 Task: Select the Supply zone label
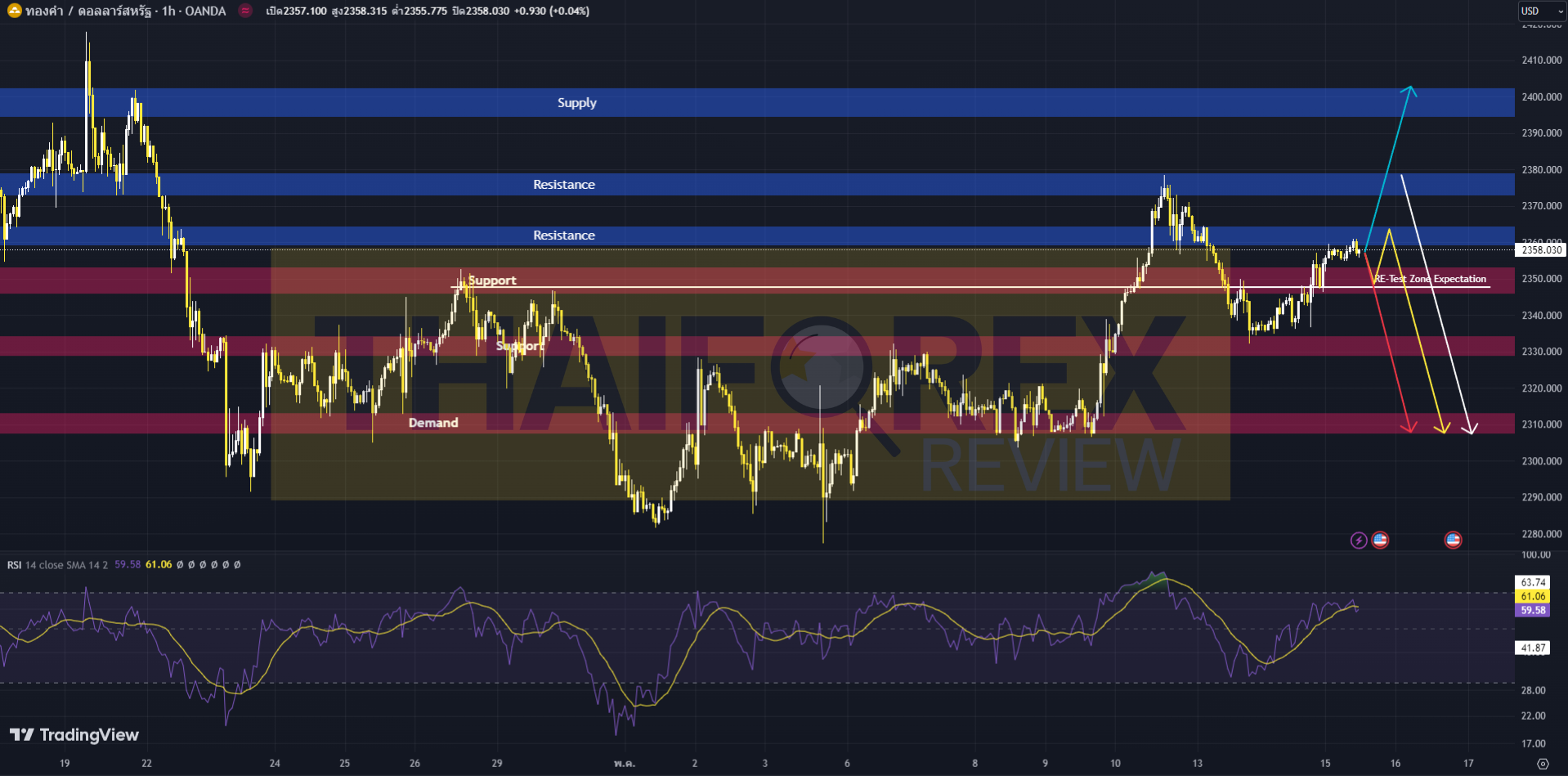pos(577,103)
